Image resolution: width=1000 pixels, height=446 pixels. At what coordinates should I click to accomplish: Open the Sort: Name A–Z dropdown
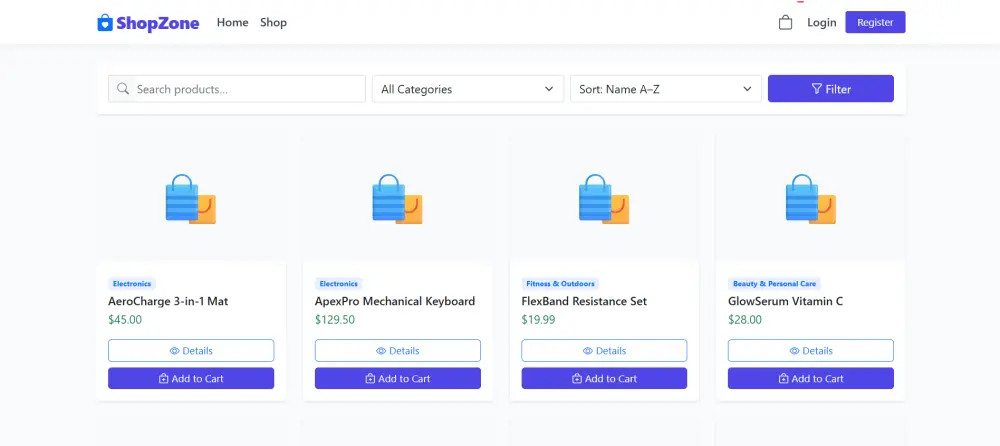point(666,89)
